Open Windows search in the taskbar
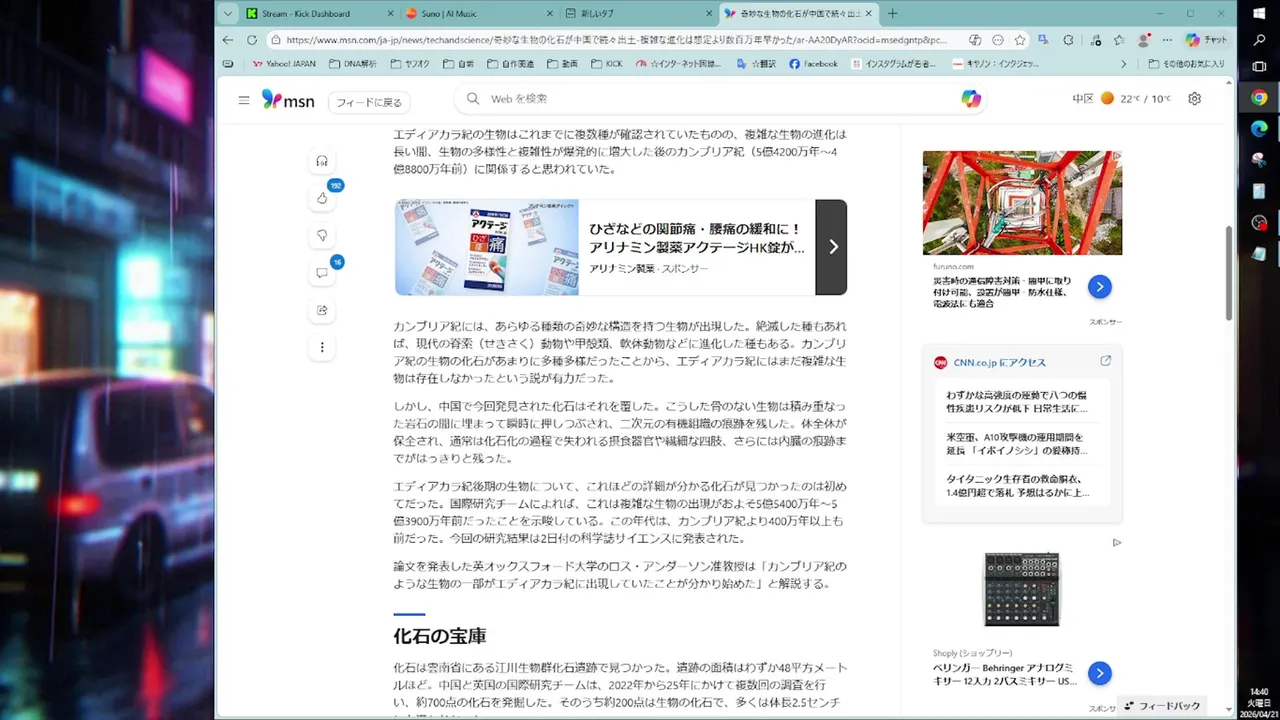This screenshot has width=1280, height=720. click(1259, 41)
